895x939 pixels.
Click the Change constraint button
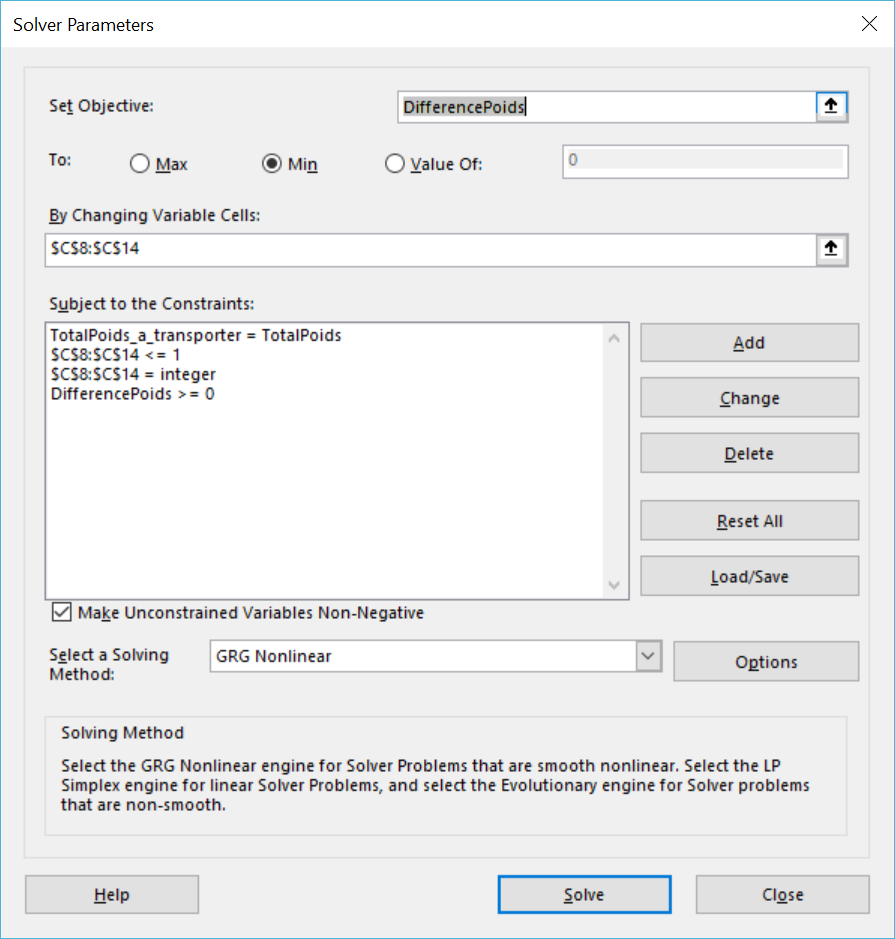point(749,398)
